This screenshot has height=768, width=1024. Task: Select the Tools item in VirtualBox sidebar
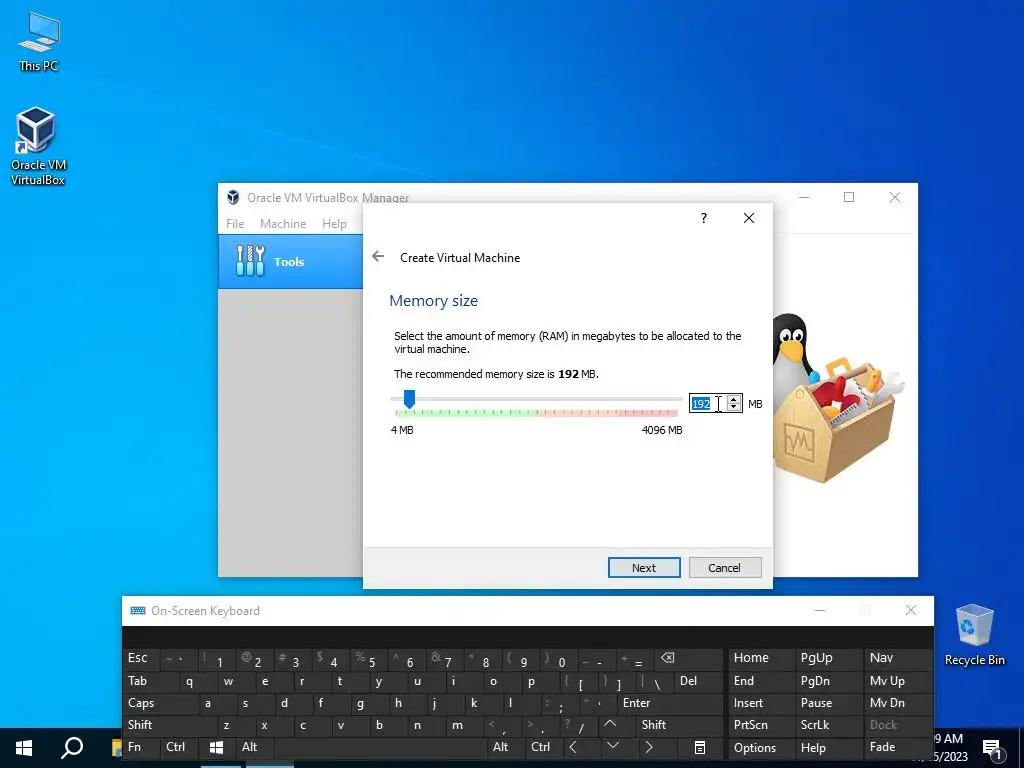click(x=290, y=261)
